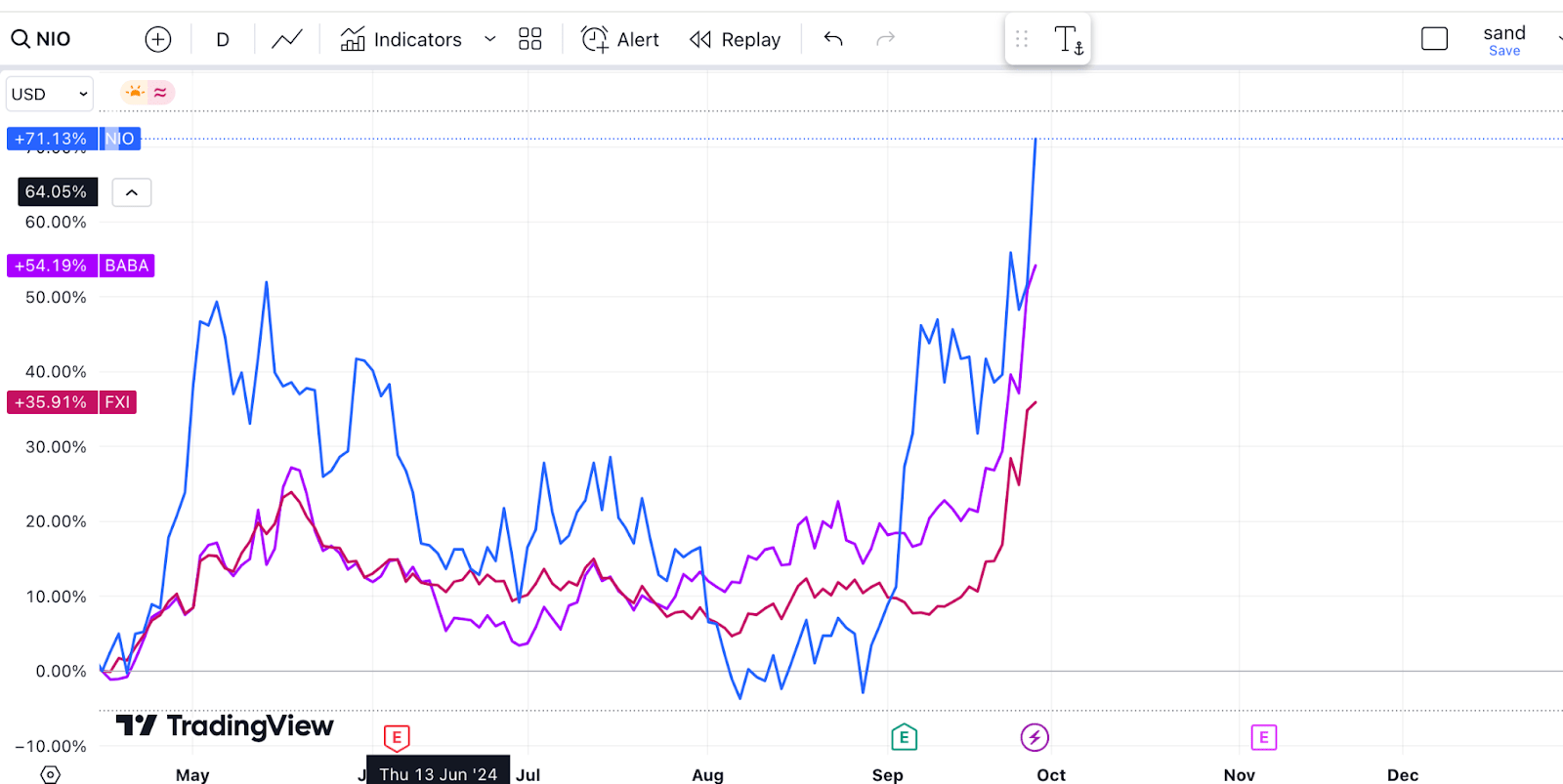
Task: Select the anchored text tool
Action: (x=1069, y=40)
